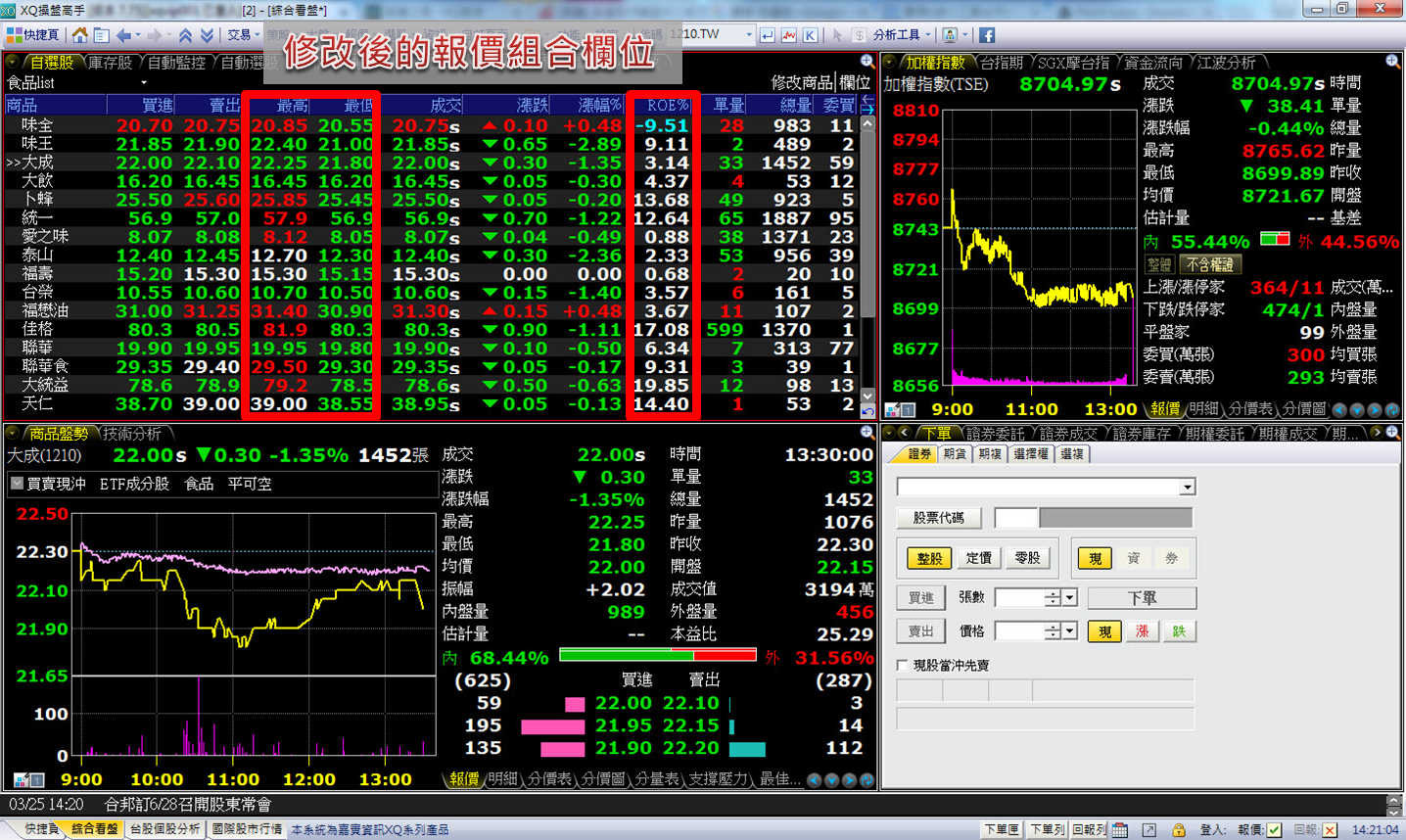Click the K-line chart icon

tap(810, 35)
